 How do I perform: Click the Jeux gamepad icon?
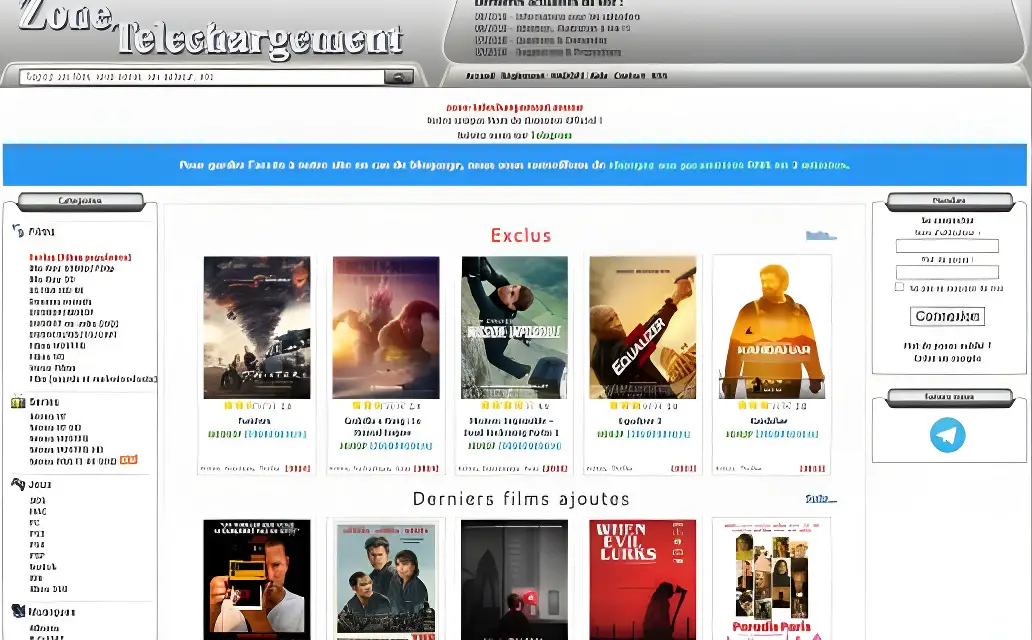tap(18, 484)
